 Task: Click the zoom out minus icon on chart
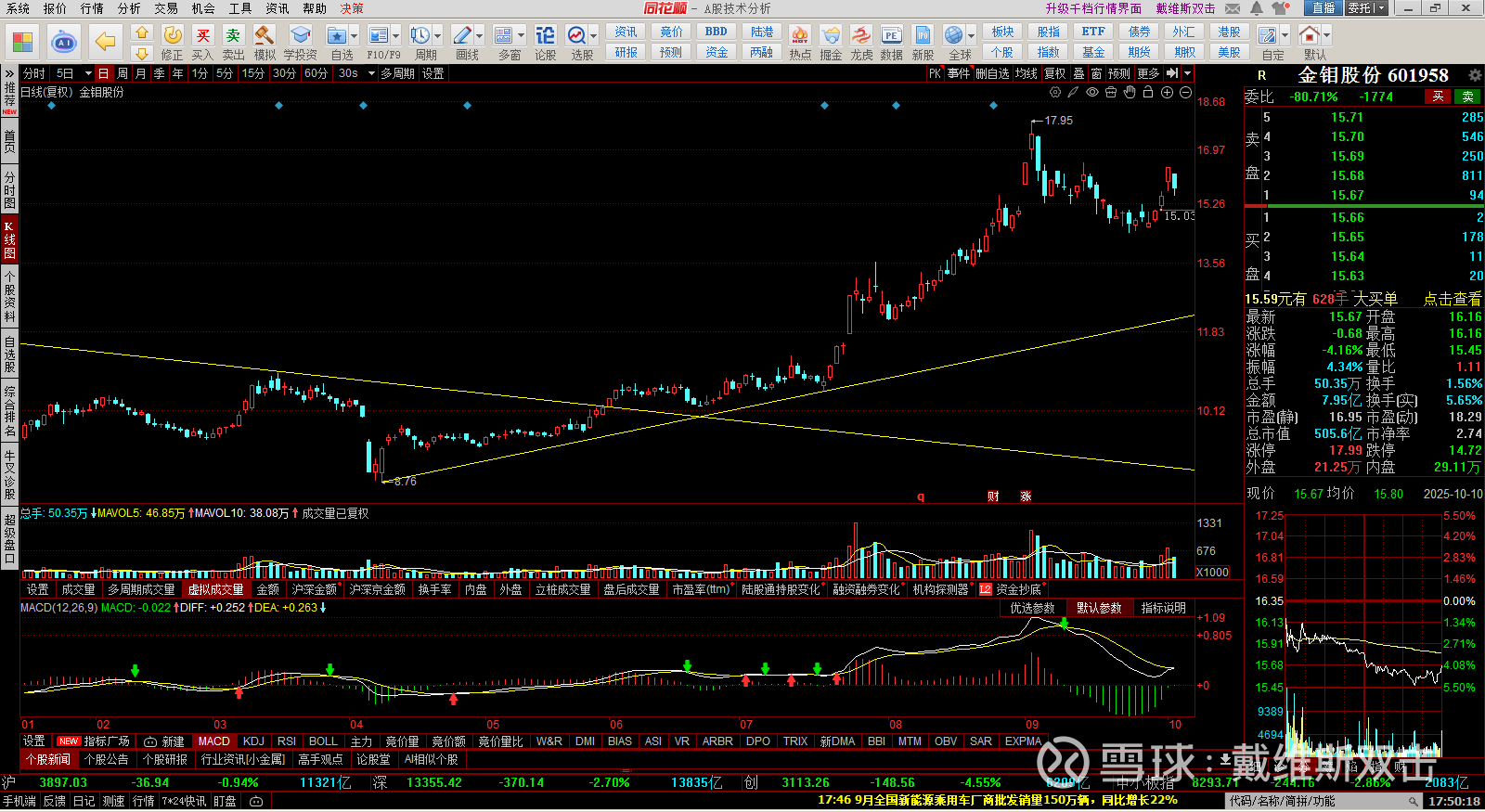(1185, 92)
